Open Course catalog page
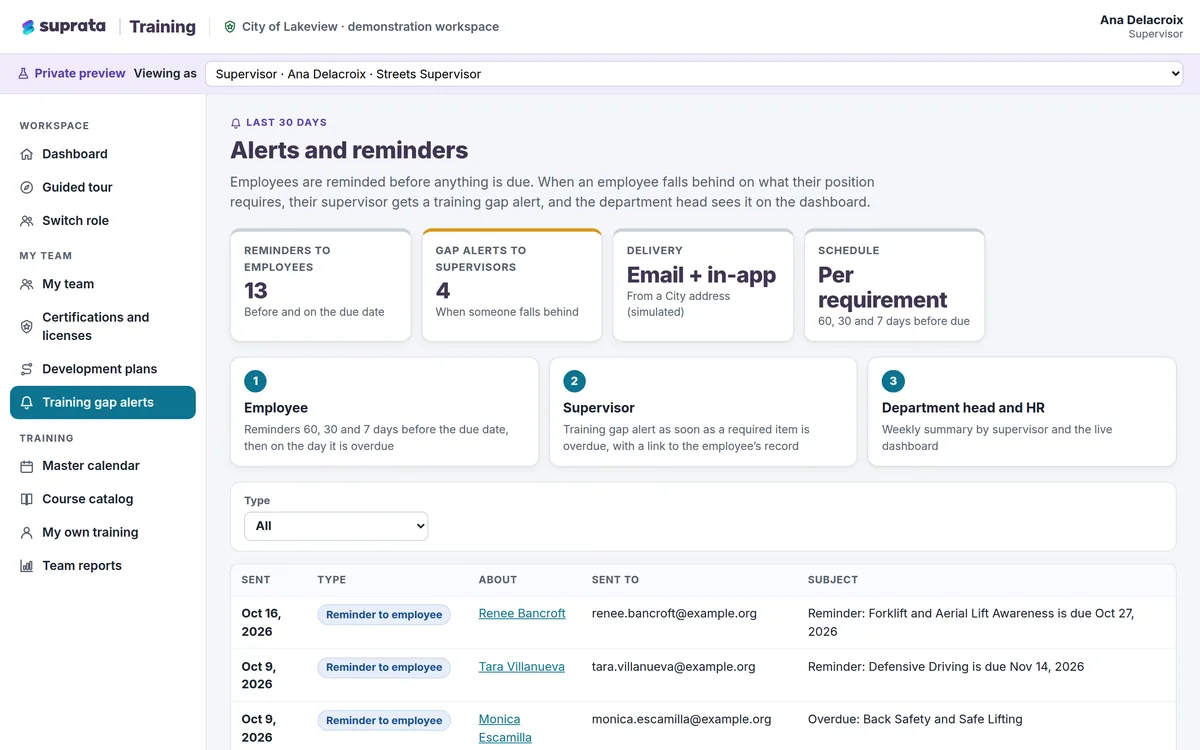Screen dimensions: 1200x750 click(x=103, y=499)
